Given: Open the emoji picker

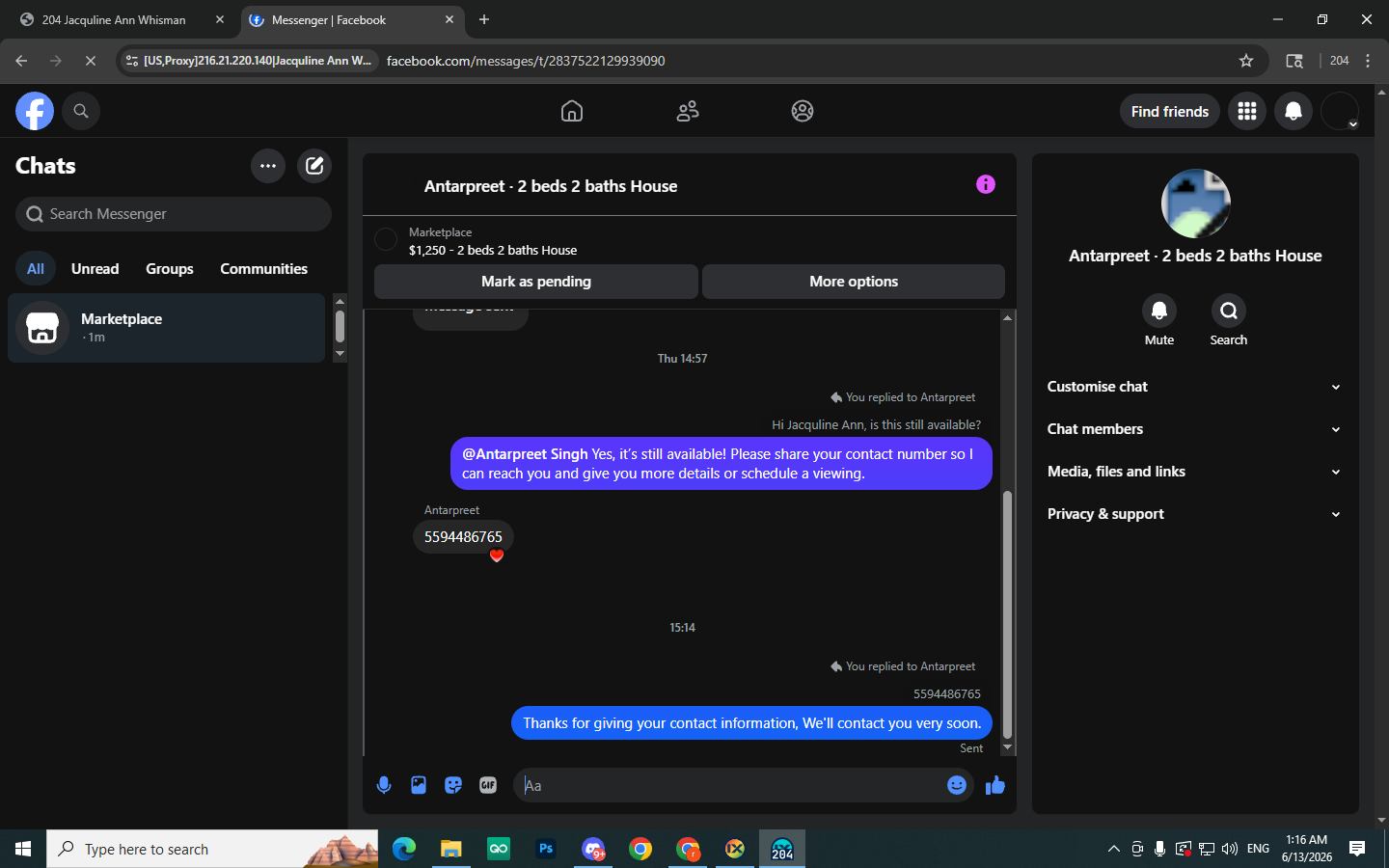Looking at the screenshot, I should click(957, 785).
